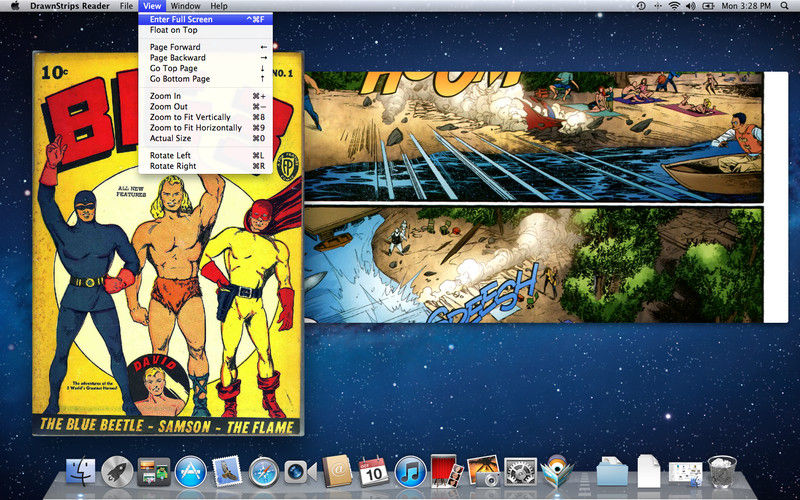Screen dimensions: 800x500
Task: Open the Calendar icon showing 10
Action: click(x=373, y=471)
